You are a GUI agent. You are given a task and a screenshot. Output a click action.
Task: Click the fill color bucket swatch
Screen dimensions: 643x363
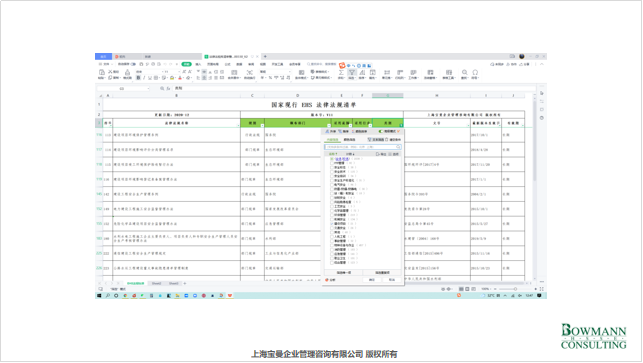(172, 78)
